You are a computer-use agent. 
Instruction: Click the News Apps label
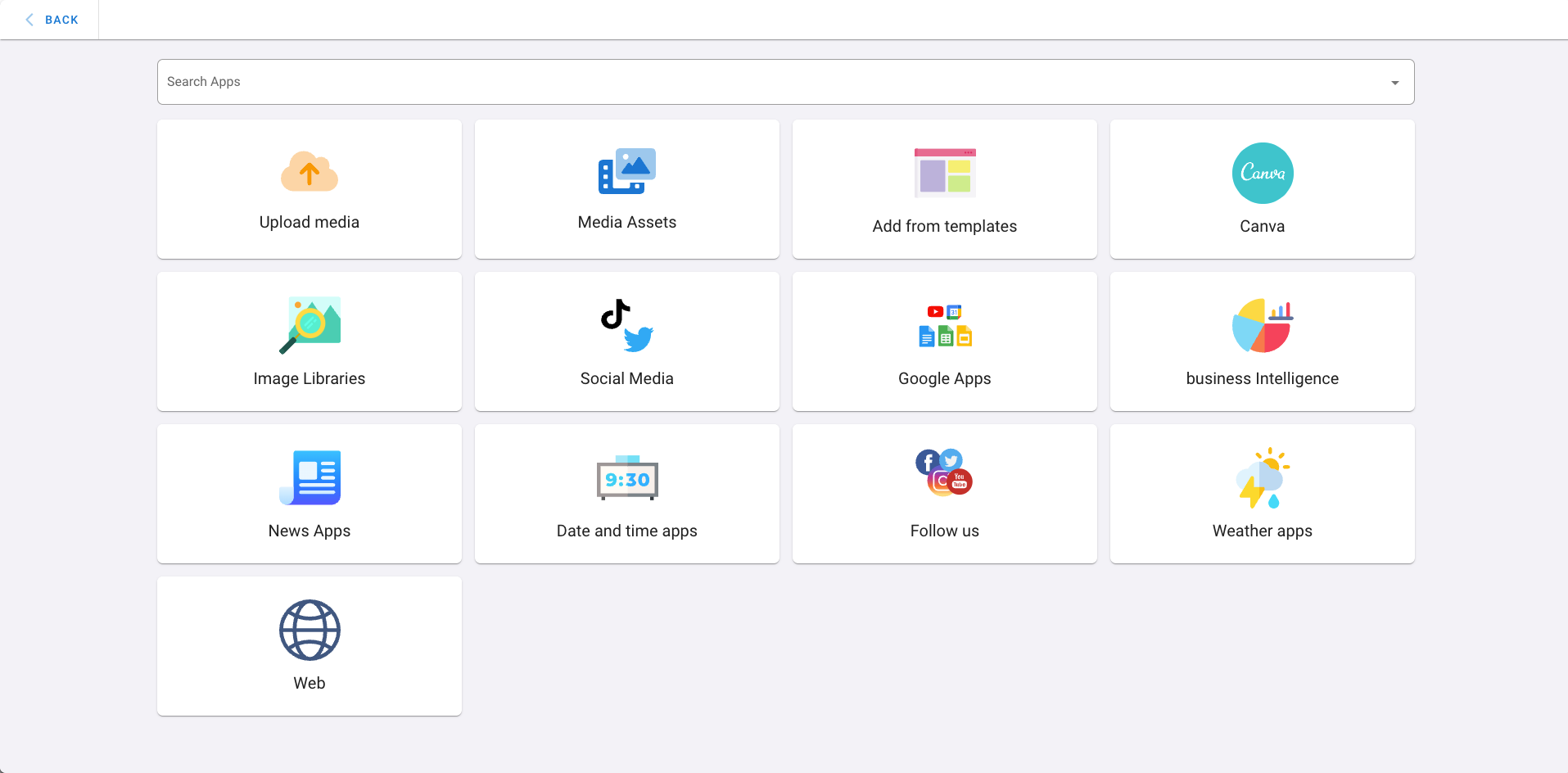tap(310, 531)
